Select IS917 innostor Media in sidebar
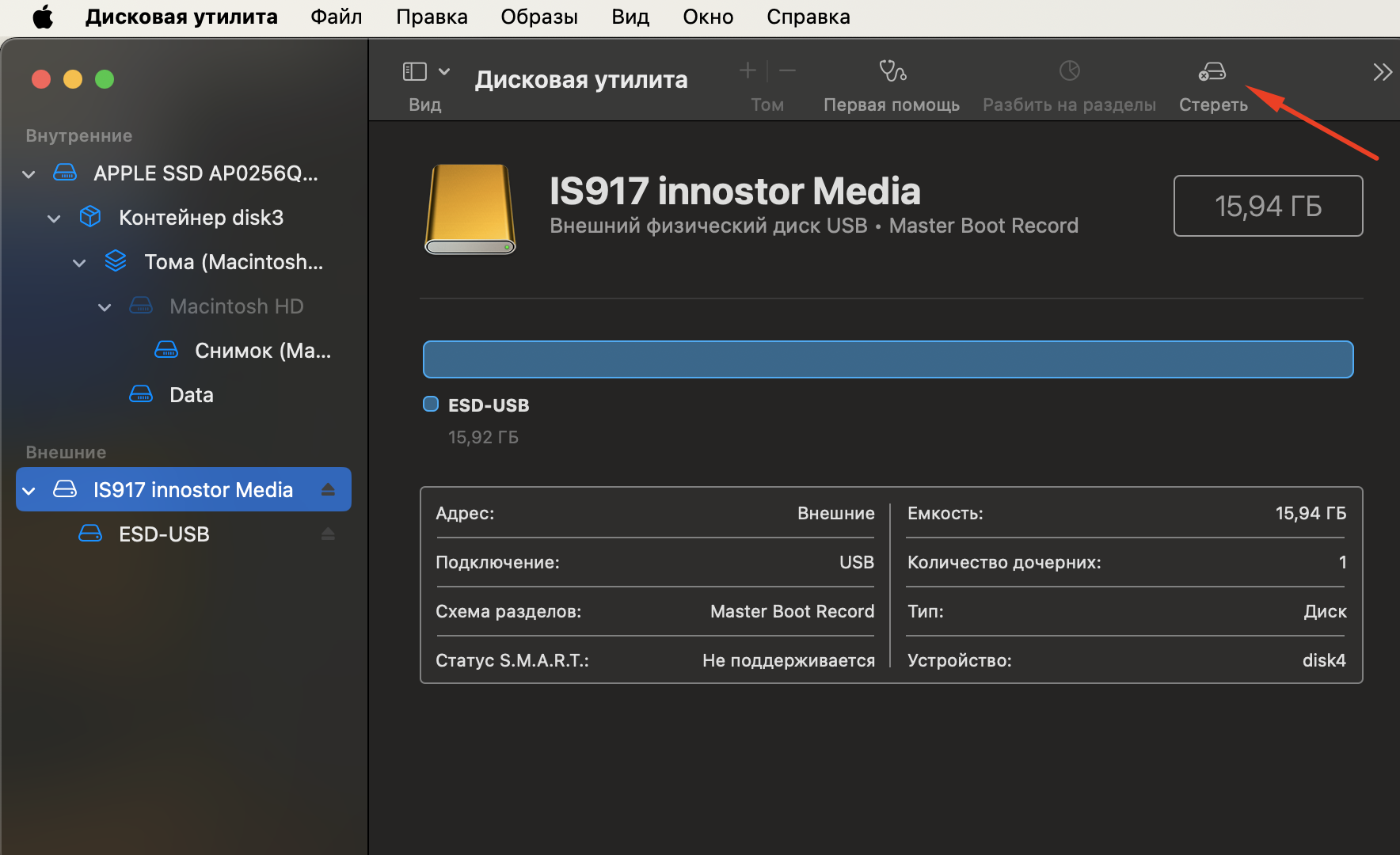This screenshot has height=855, width=1400. 184,489
